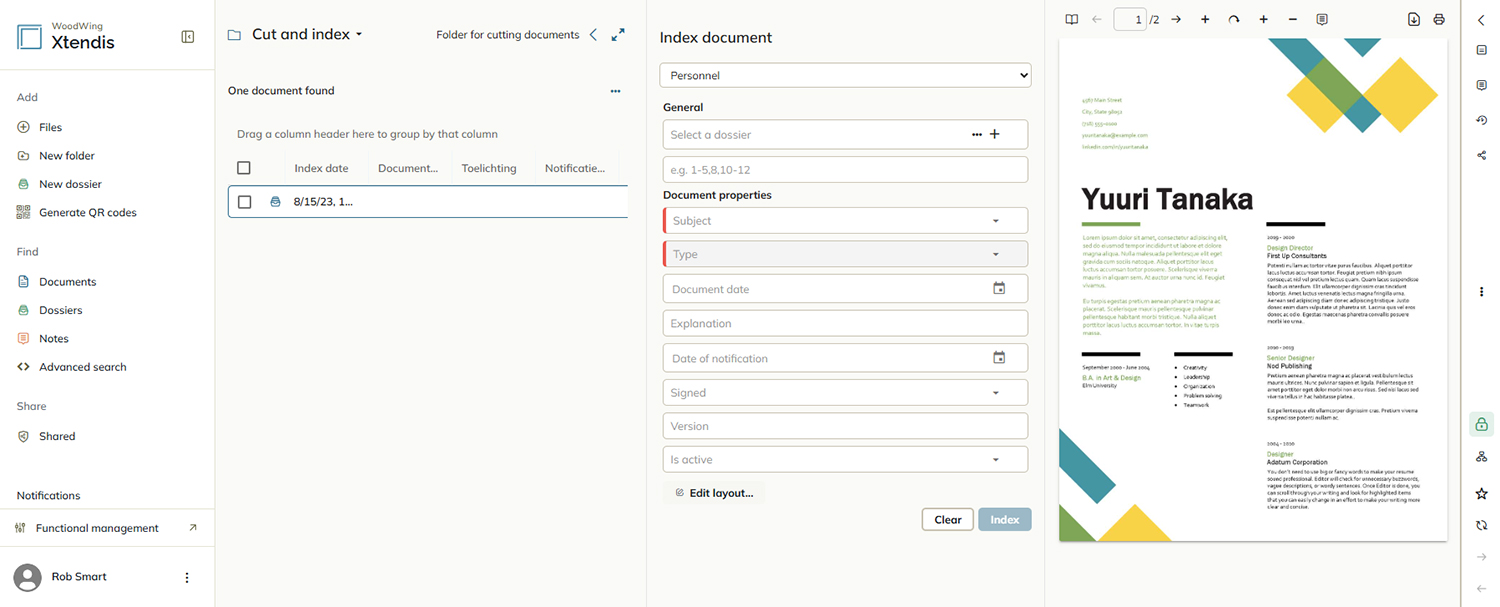This screenshot has height=607, width=1500.
Task: Select New folder in Add section
Action: pos(67,156)
